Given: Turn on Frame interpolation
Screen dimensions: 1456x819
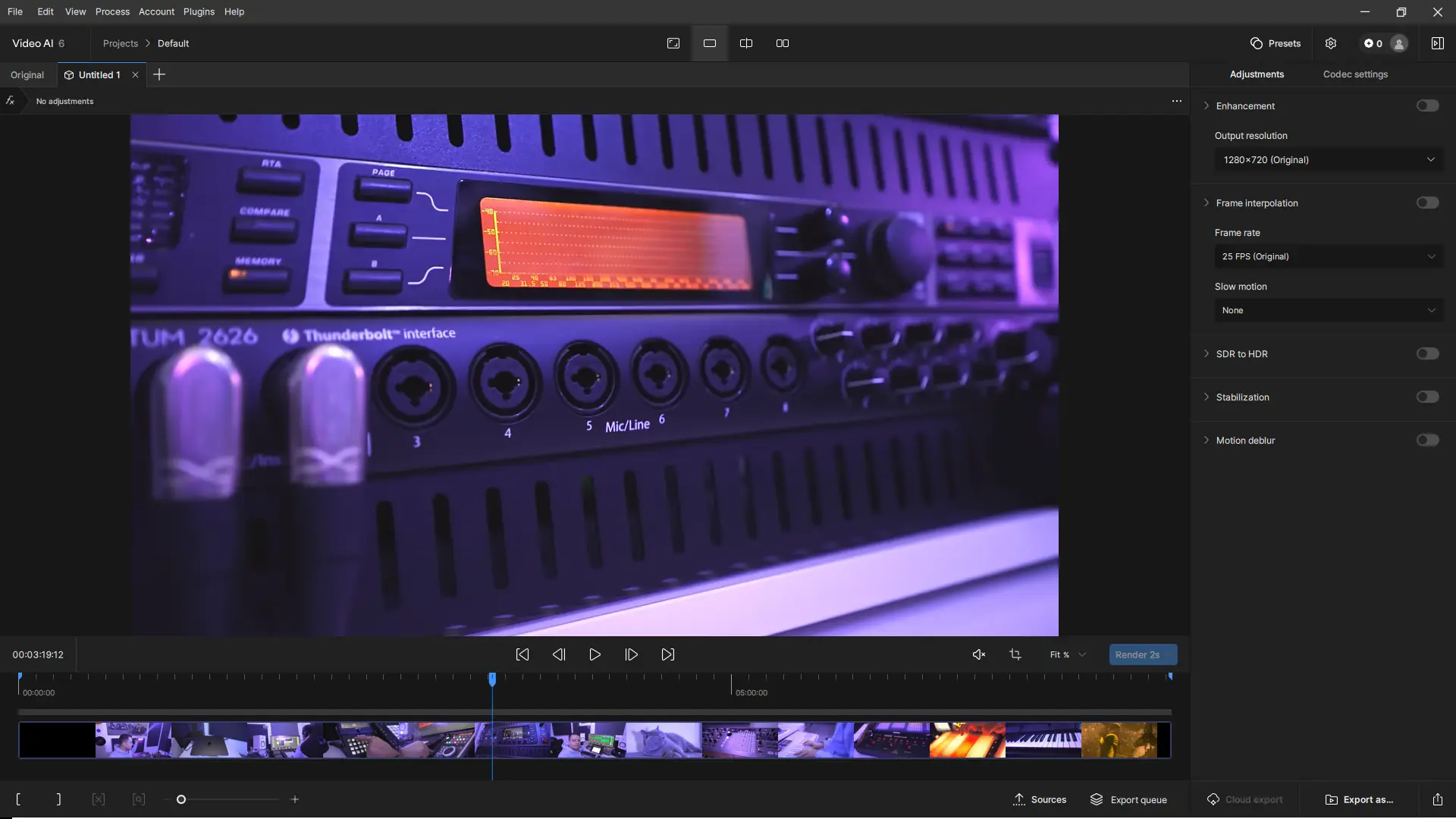Looking at the screenshot, I should click(x=1427, y=202).
